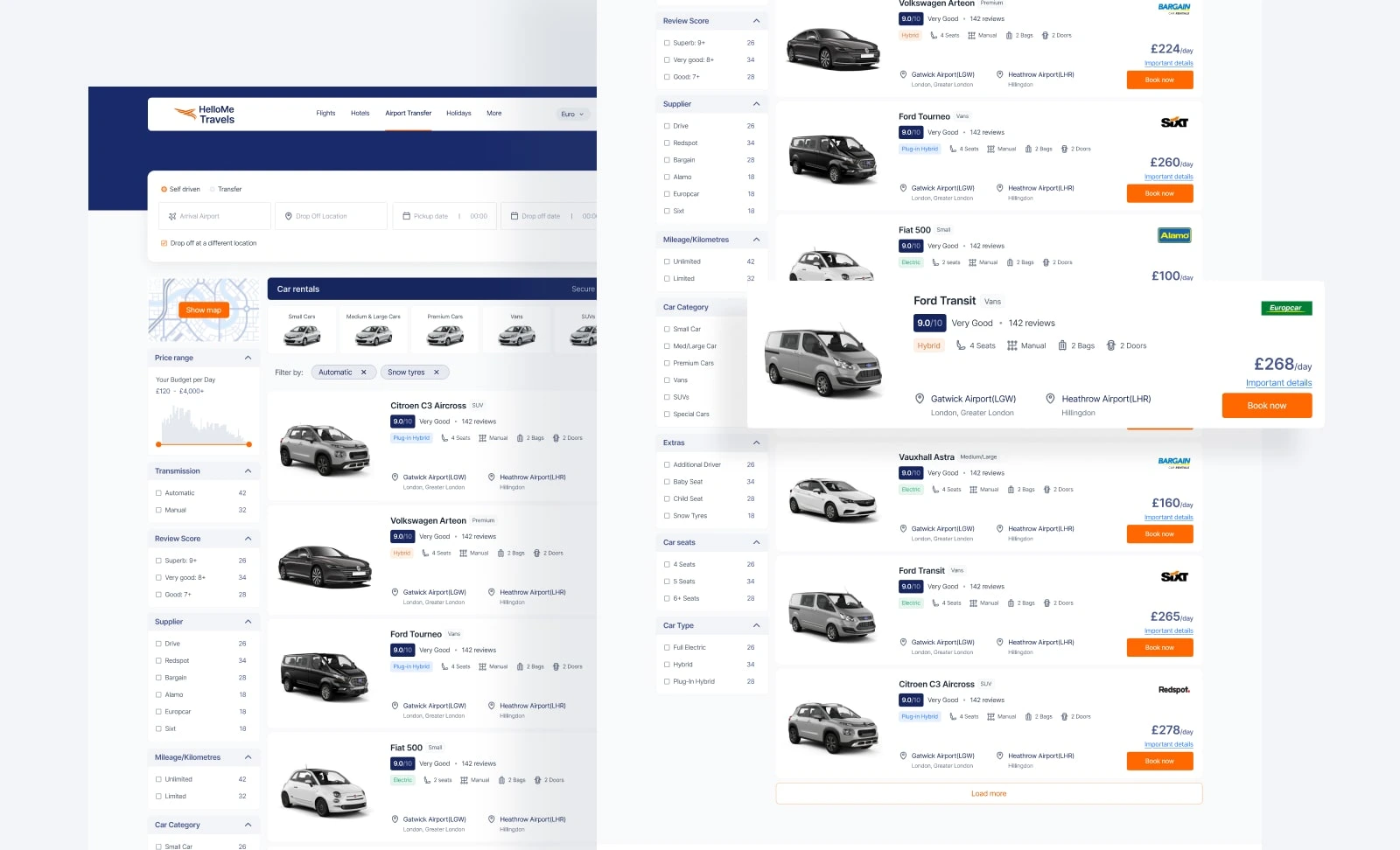Click the 2 Bags icon on £268 Ford Transit card
This screenshot has width=1400, height=850.
pos(1062,345)
